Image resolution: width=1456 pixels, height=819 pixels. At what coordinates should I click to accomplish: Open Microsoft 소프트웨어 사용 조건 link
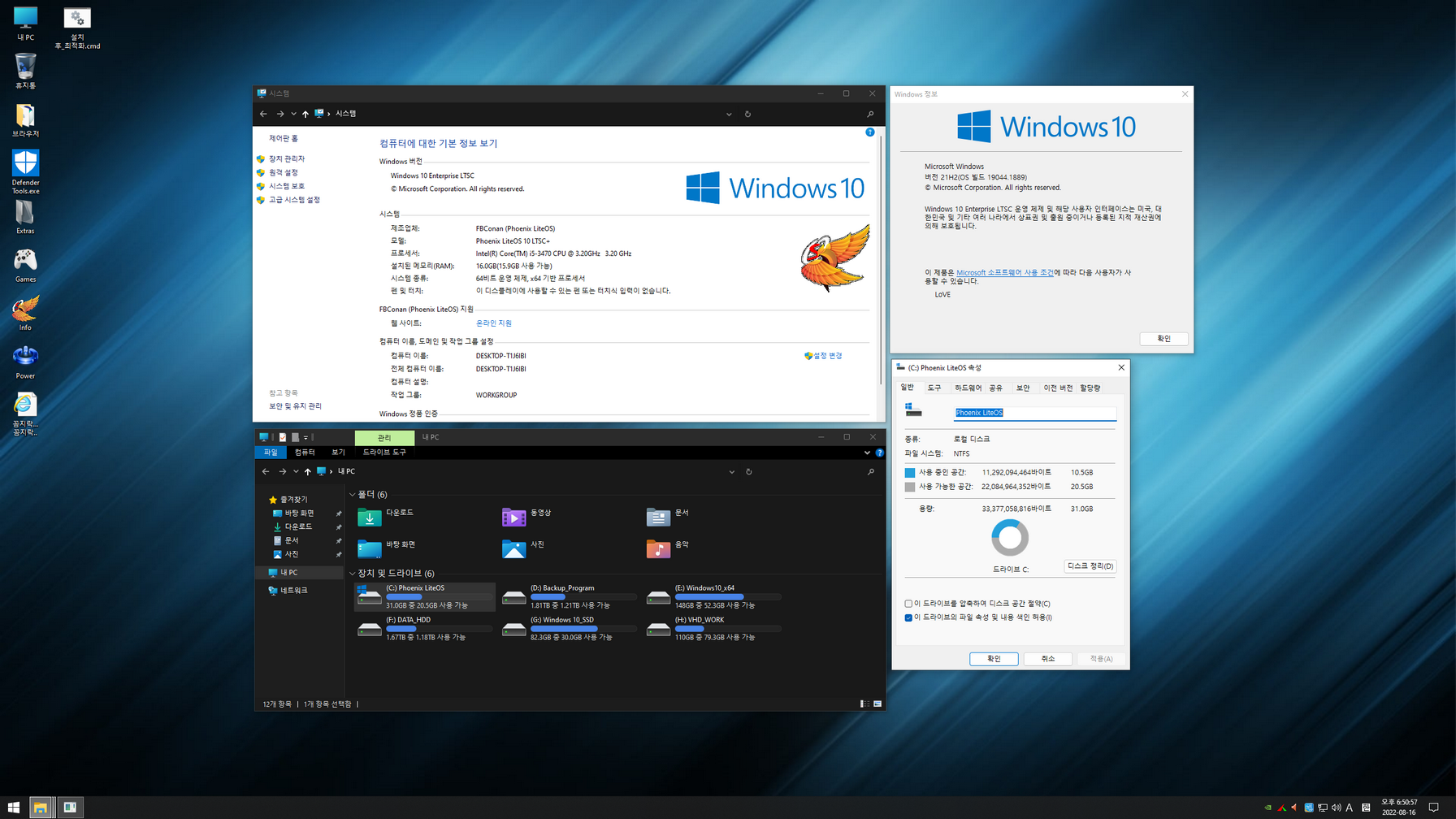click(x=1004, y=273)
